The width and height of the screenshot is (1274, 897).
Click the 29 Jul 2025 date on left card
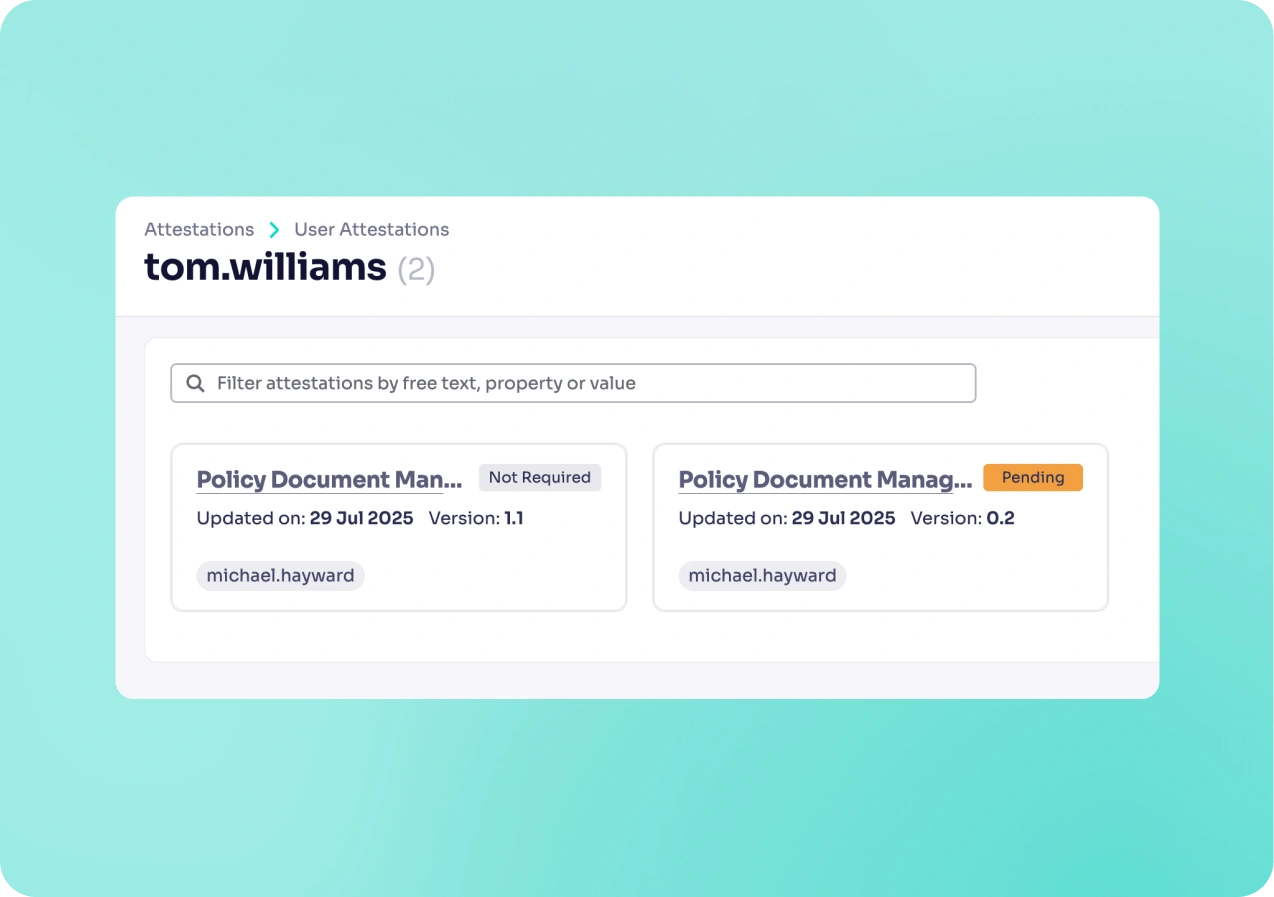[x=361, y=518]
